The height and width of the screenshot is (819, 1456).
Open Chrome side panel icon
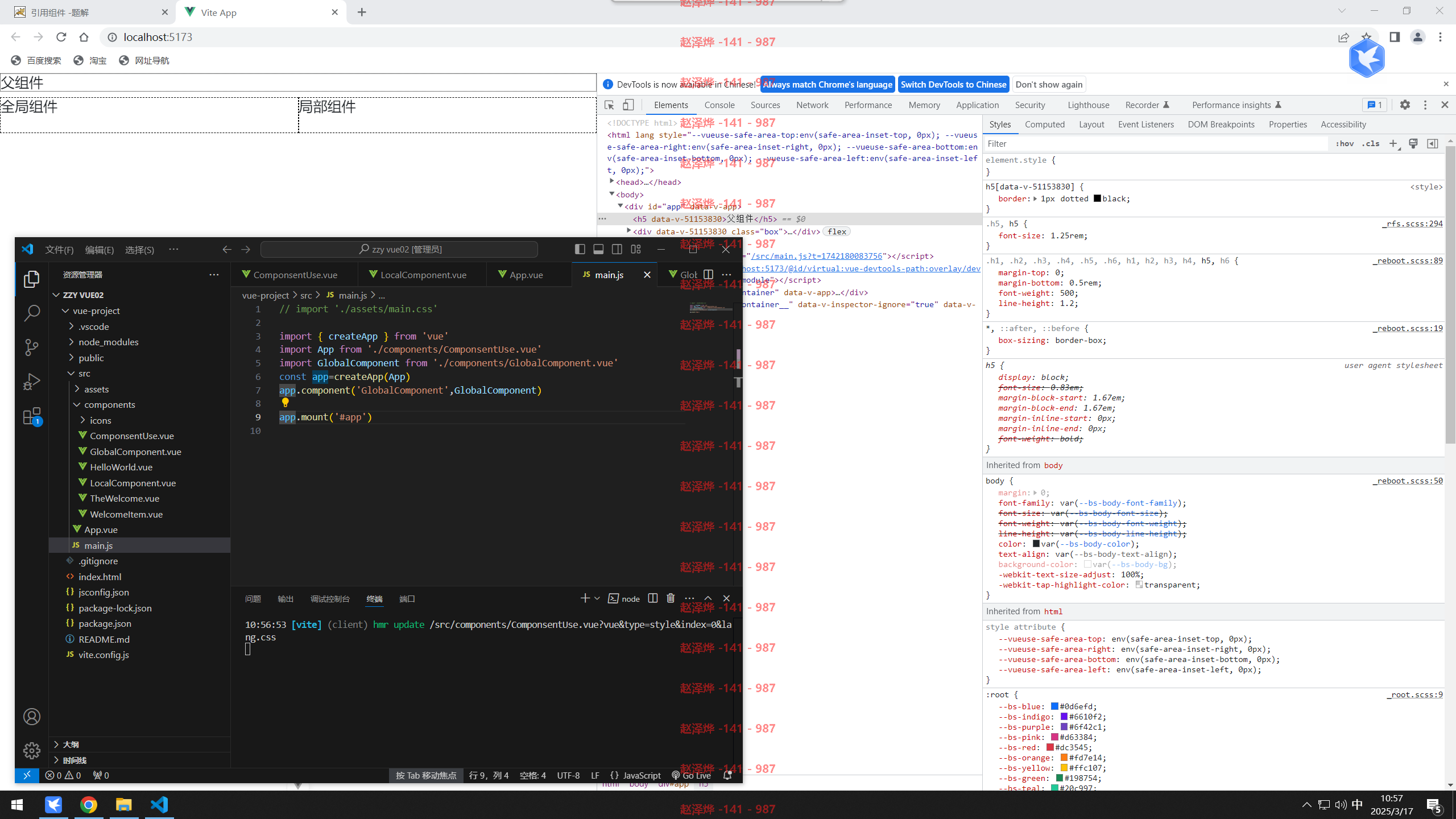tap(1395, 37)
